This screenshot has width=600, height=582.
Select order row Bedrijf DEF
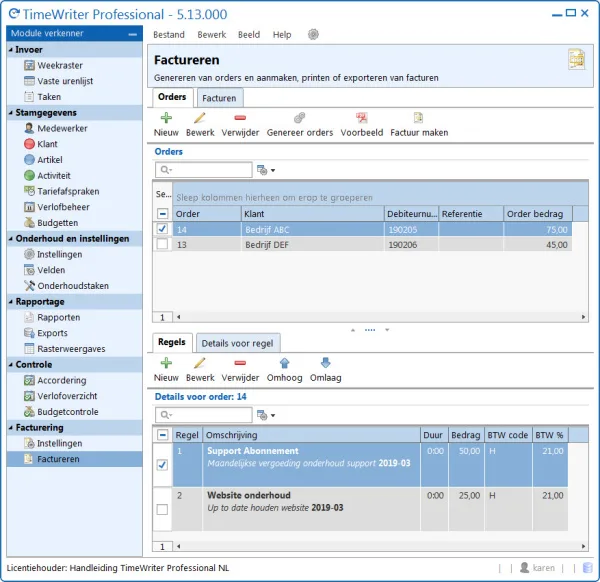point(362,245)
